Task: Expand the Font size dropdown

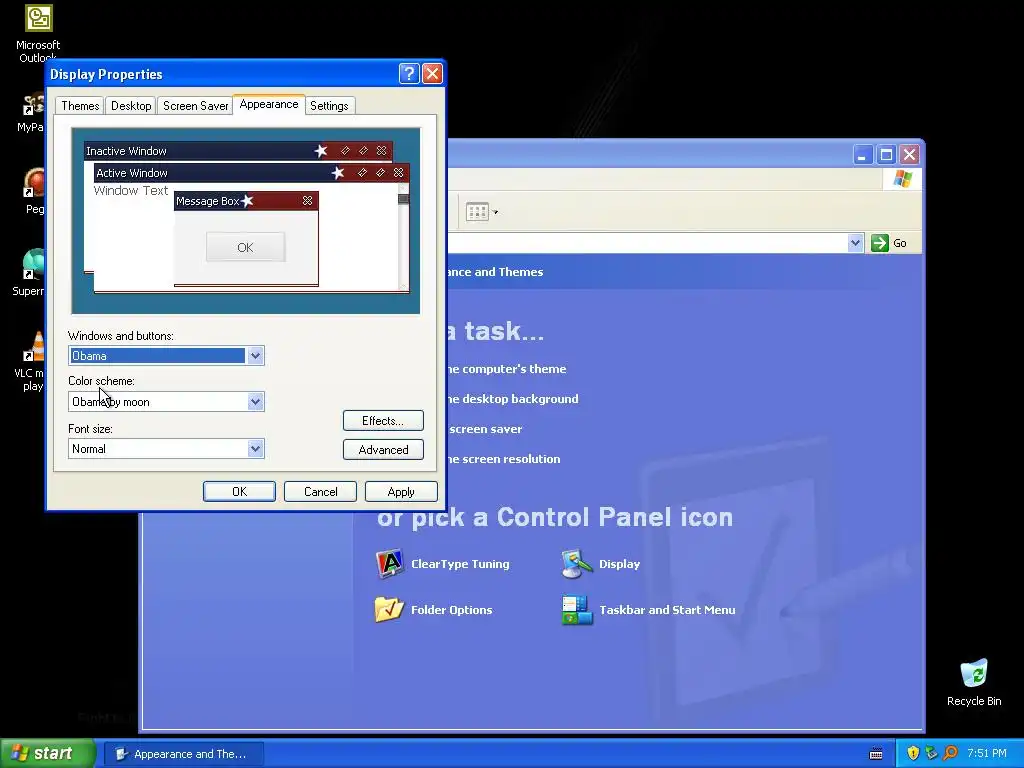Action: (255, 449)
